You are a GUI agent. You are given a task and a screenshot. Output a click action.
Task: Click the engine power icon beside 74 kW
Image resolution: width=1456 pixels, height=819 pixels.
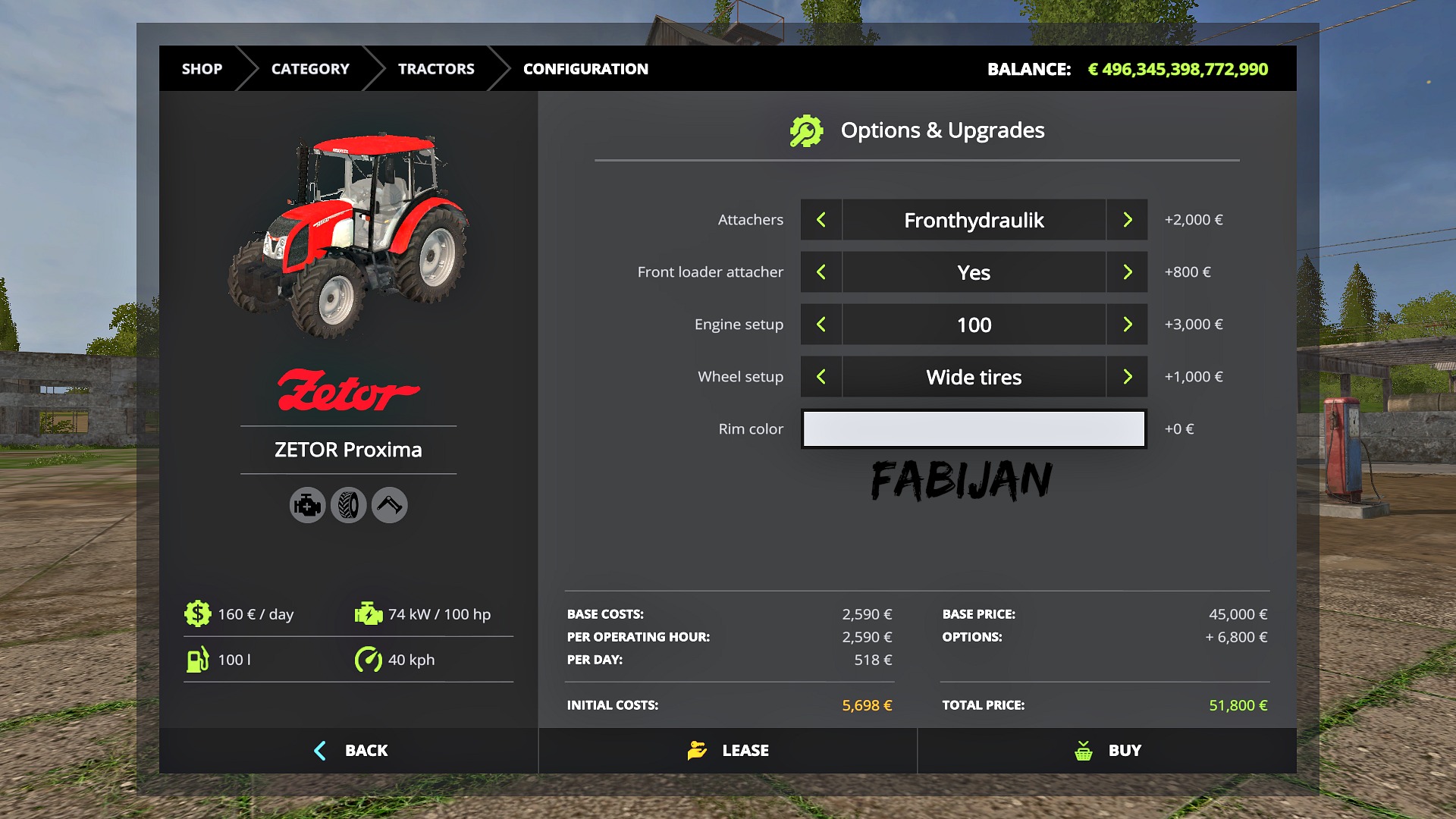[369, 613]
